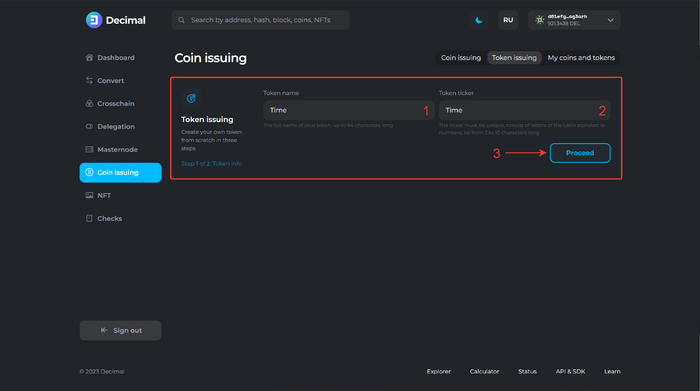Screen dimensions: 700x391
Task: Expand the wallet account dropdown chevron
Action: (x=610, y=20)
